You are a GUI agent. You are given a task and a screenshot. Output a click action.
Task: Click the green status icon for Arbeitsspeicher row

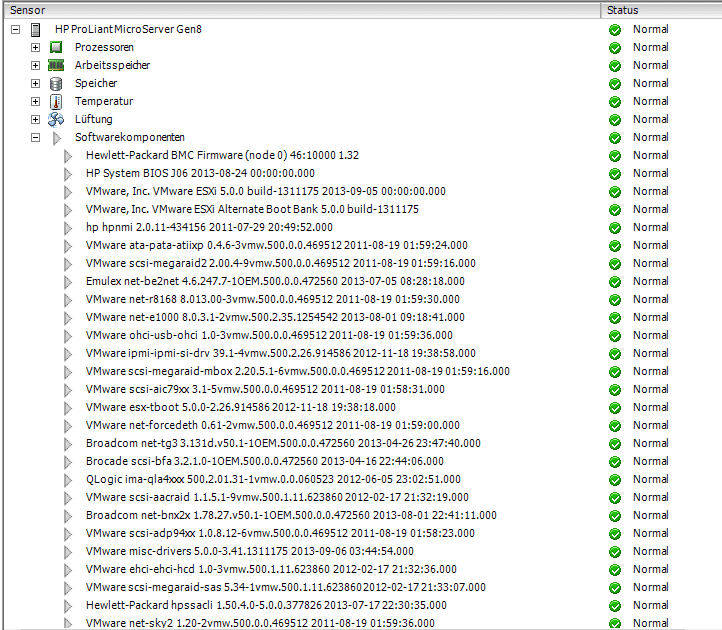pyautogui.click(x=615, y=66)
